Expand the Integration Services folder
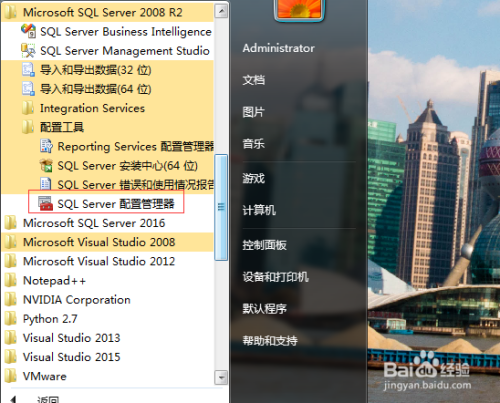The width and height of the screenshot is (500, 403). pos(107,108)
